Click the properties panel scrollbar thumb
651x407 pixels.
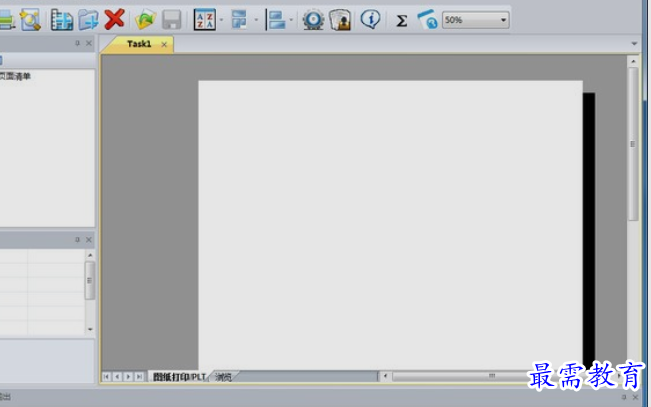coord(90,280)
